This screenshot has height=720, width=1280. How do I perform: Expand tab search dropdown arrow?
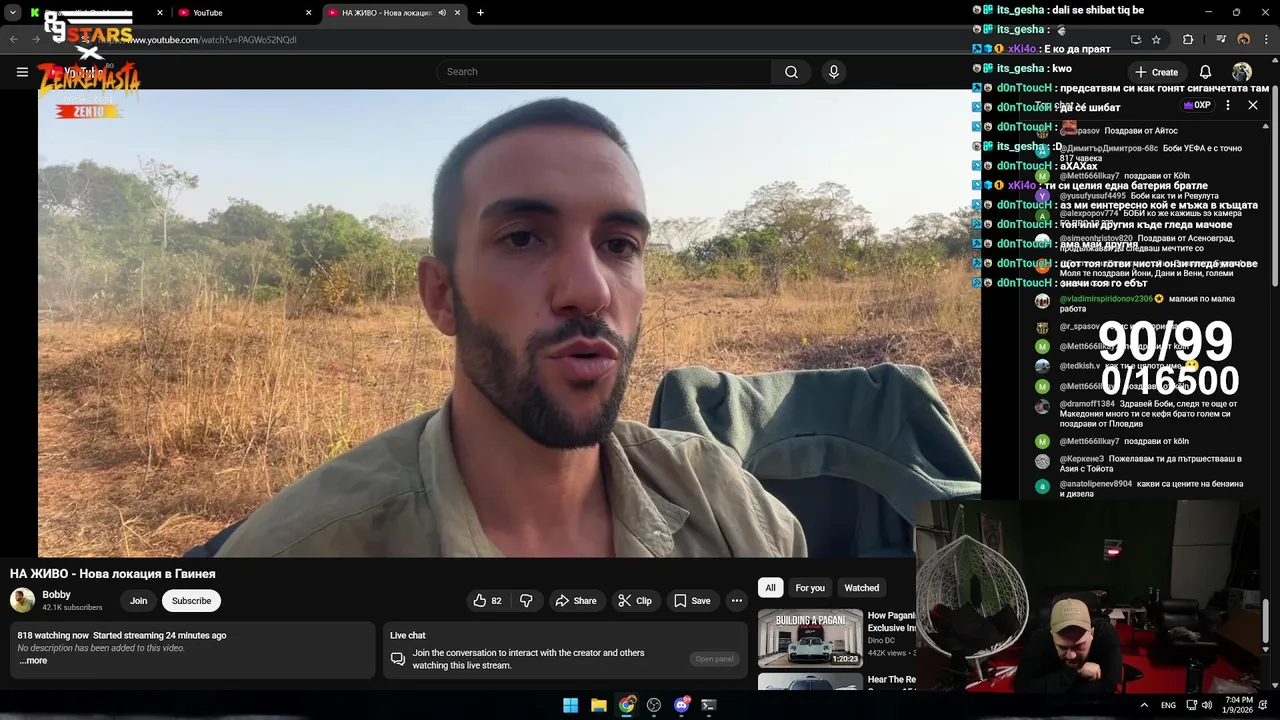coord(13,13)
